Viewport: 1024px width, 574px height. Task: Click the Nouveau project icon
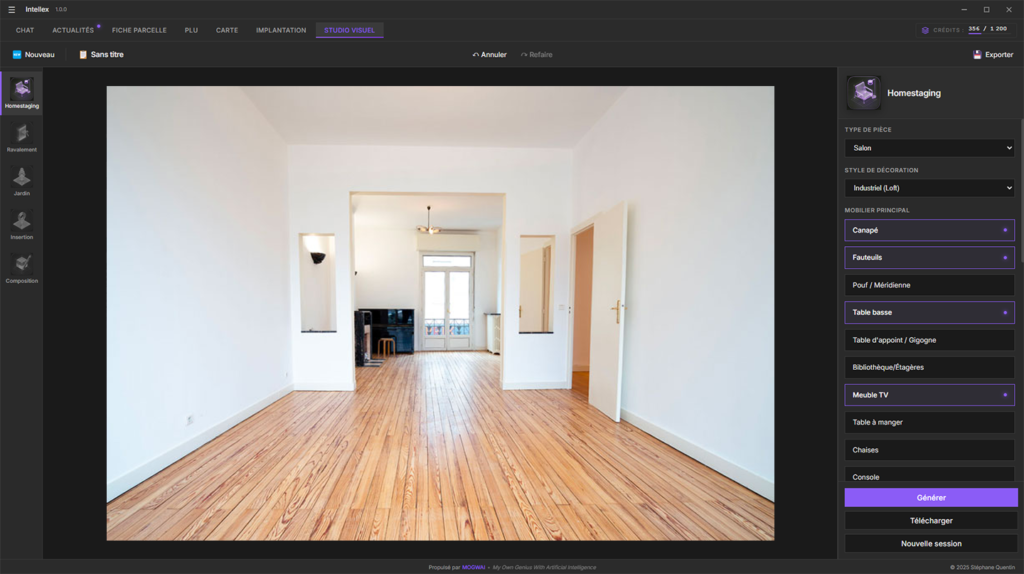tap(17, 55)
